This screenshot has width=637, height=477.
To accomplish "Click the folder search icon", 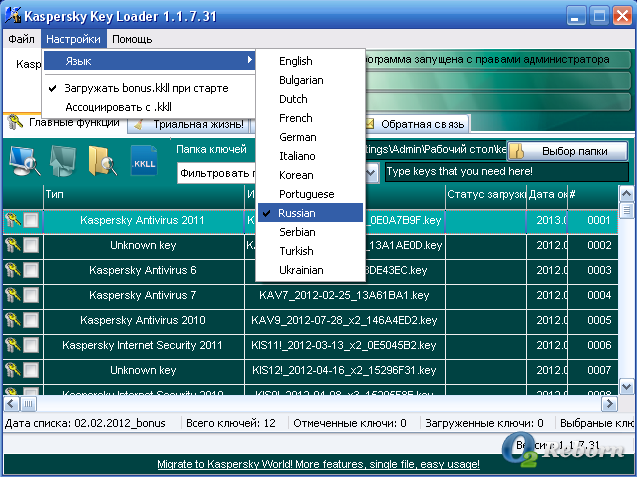I will pos(102,161).
